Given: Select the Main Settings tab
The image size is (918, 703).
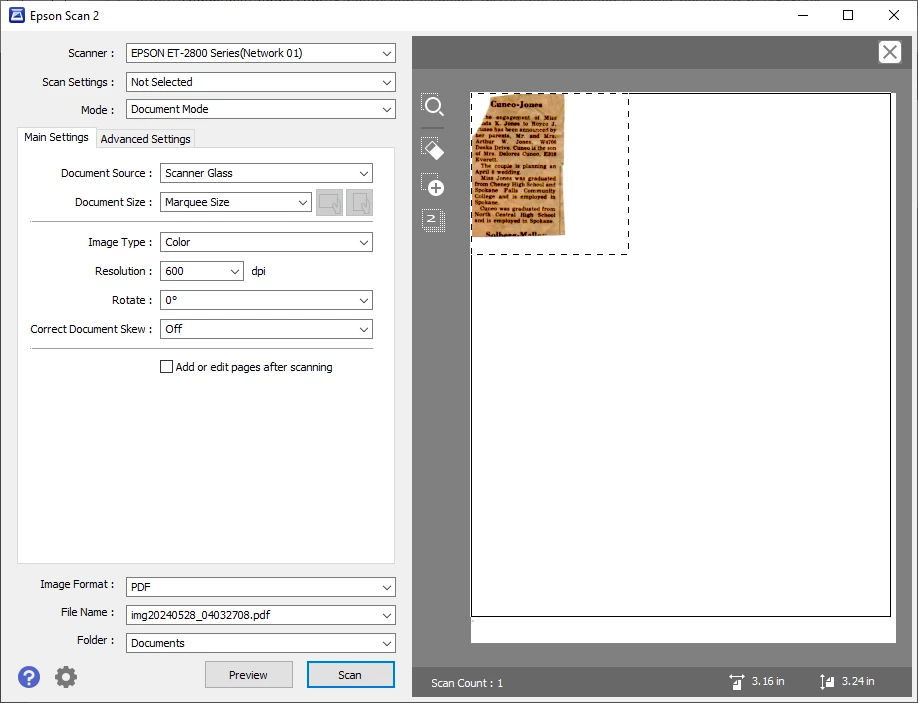Looking at the screenshot, I should 56,137.
